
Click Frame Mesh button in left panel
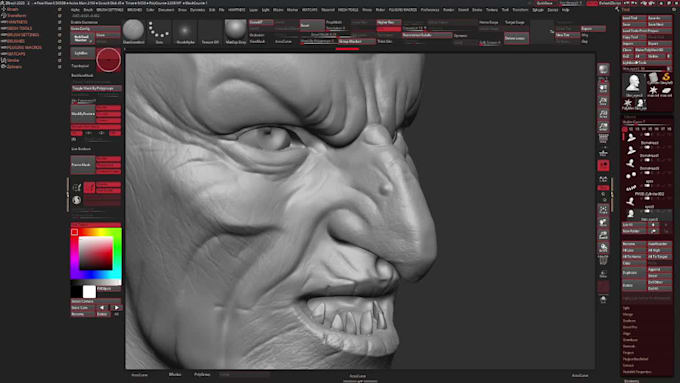[83, 165]
